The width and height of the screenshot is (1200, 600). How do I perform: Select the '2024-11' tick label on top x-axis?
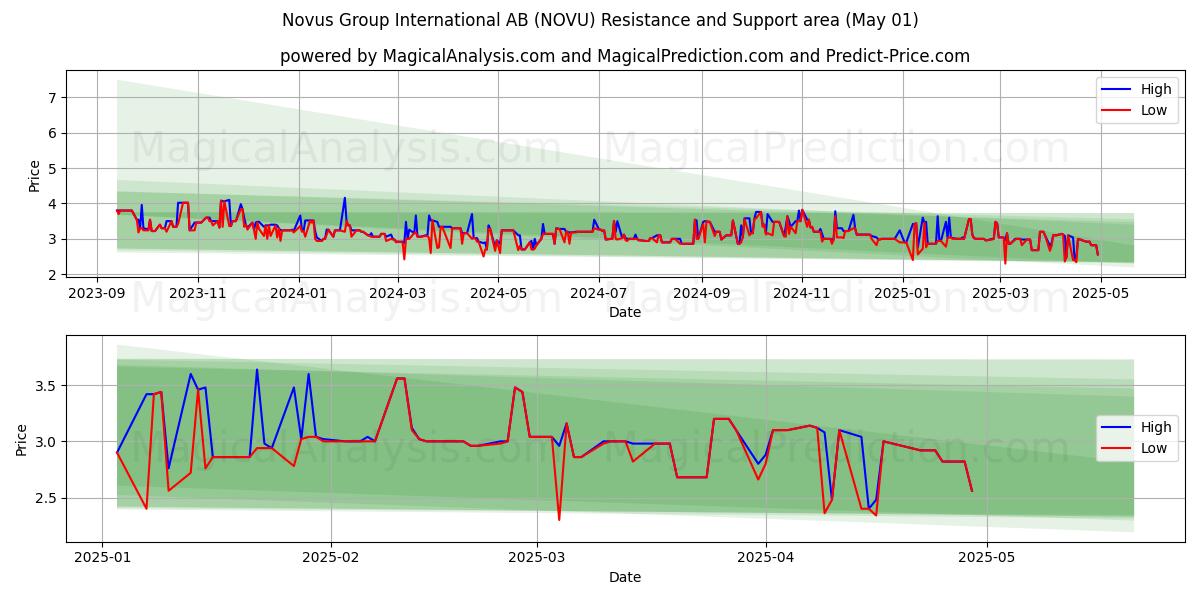(x=802, y=293)
